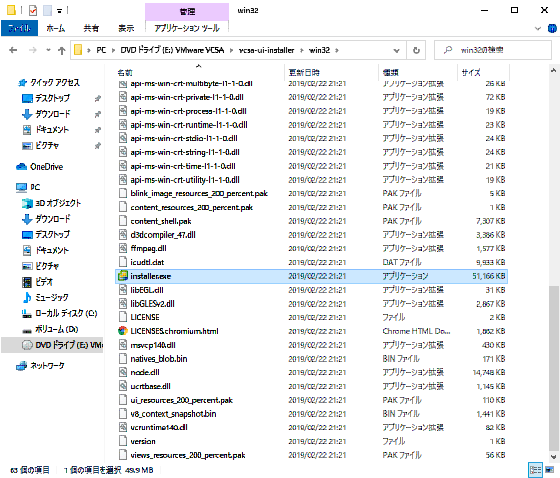Select the Manage contextual tab header
Screen dimensions: 560x478
[187, 11]
